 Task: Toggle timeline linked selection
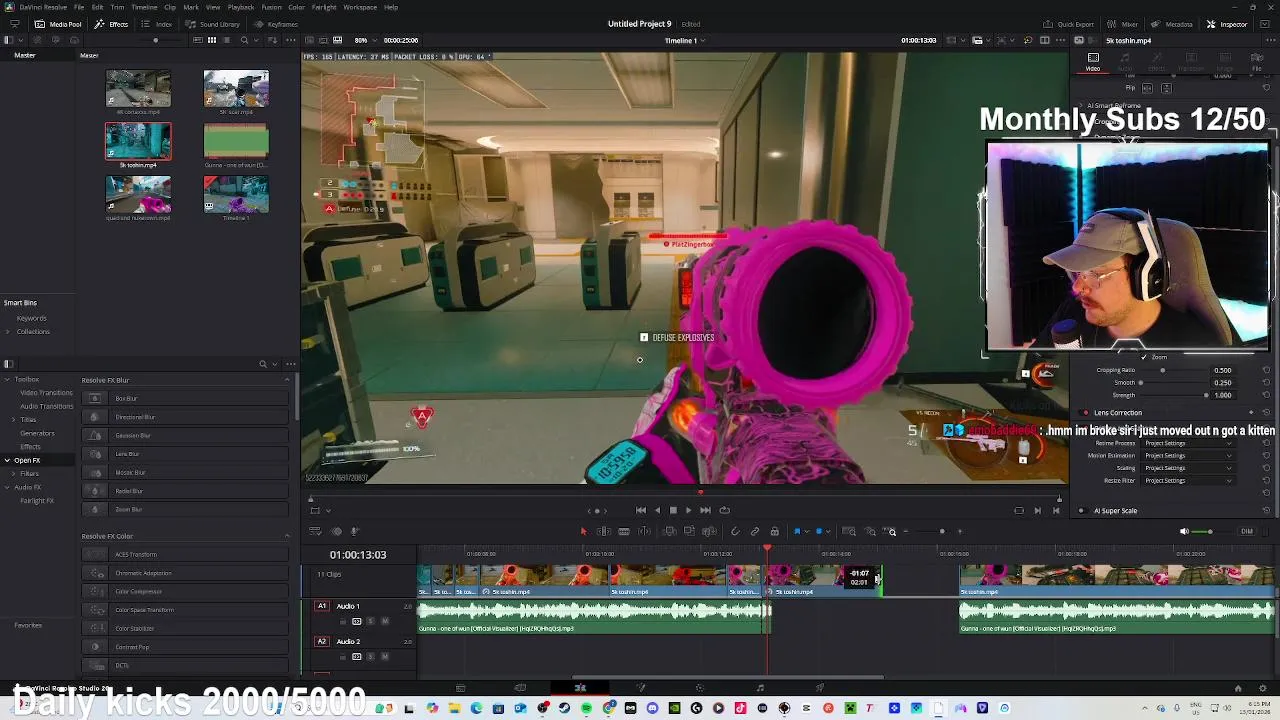755,531
